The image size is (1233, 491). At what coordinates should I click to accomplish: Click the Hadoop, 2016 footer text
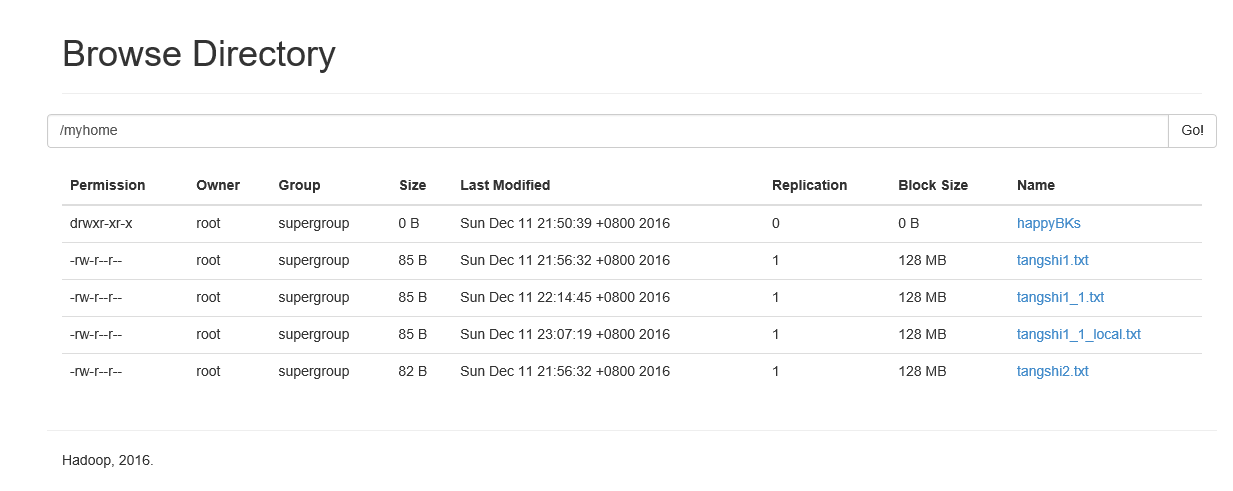point(108,461)
